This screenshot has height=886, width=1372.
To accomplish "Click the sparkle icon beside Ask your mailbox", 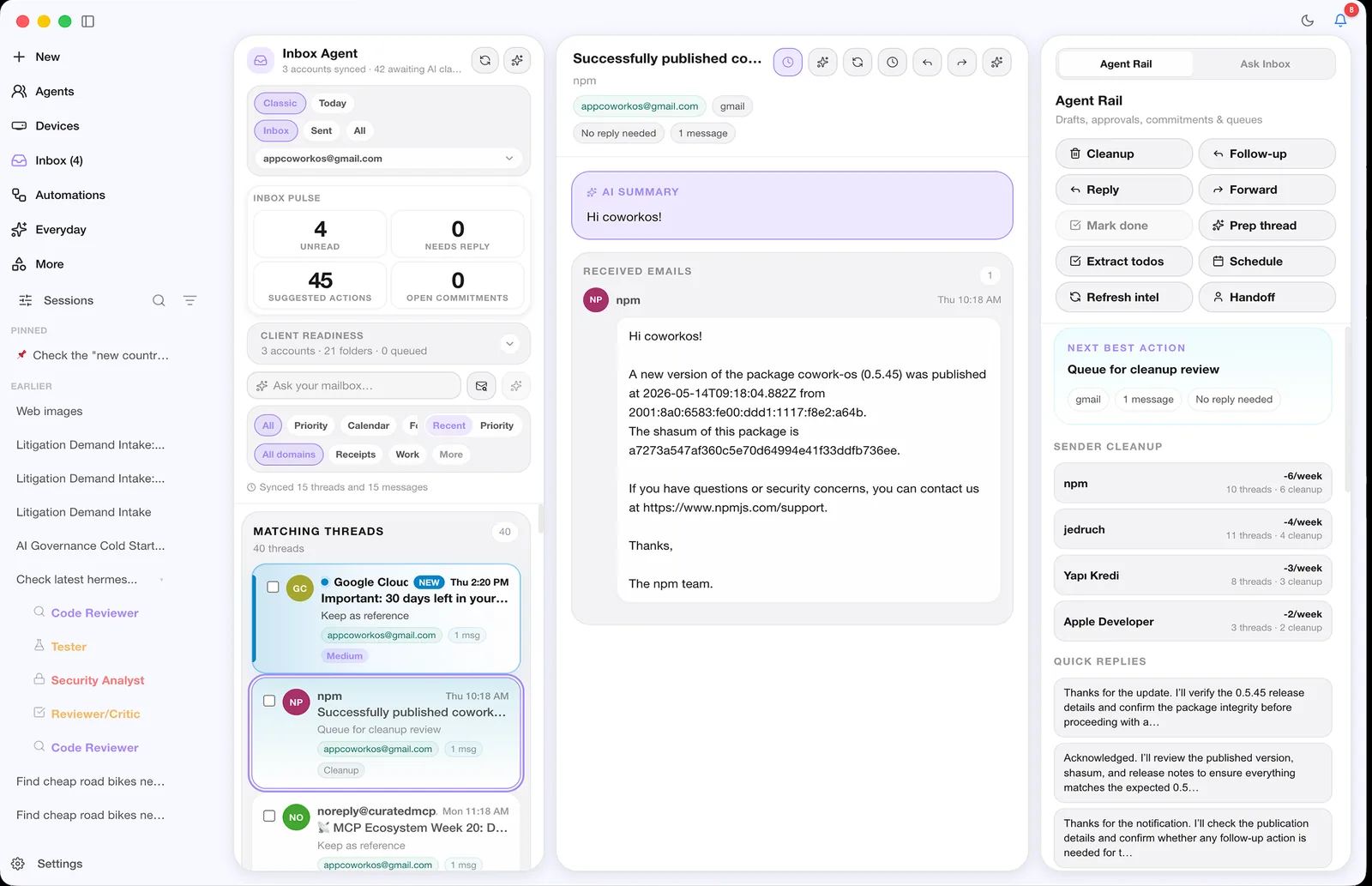I will (516, 386).
